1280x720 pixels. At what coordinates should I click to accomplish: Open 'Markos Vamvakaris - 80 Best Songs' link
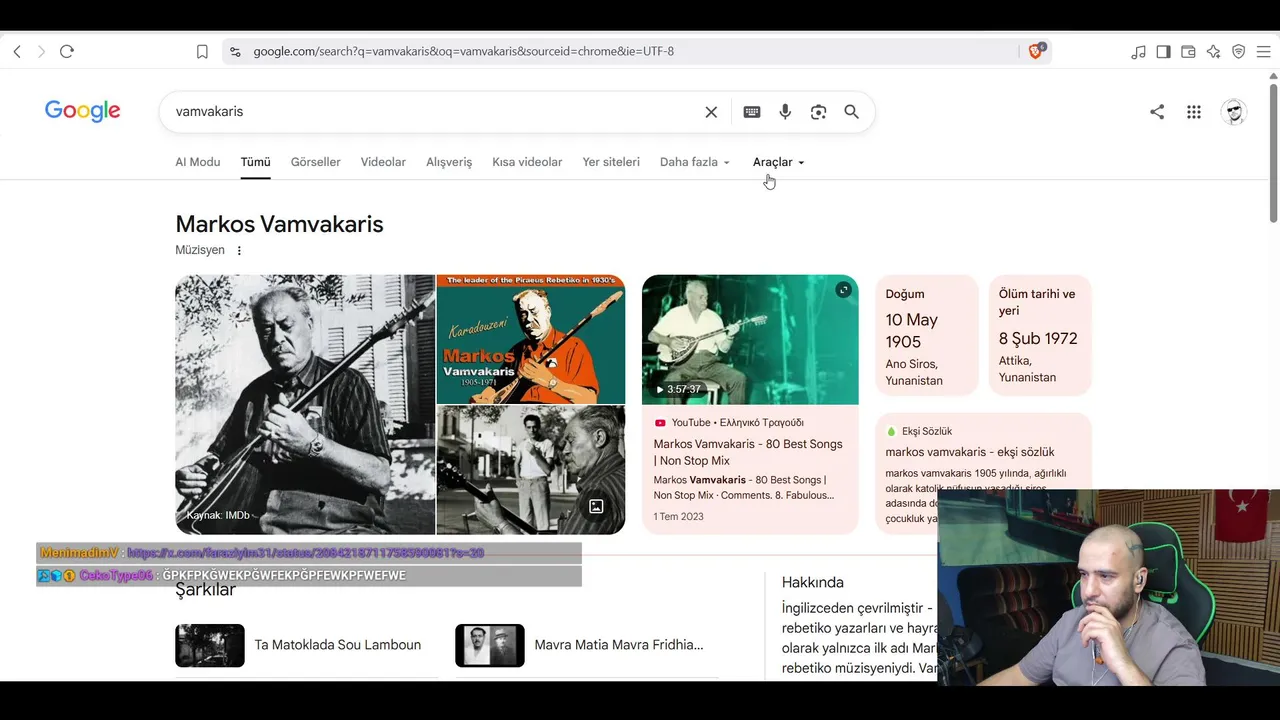[x=748, y=452]
